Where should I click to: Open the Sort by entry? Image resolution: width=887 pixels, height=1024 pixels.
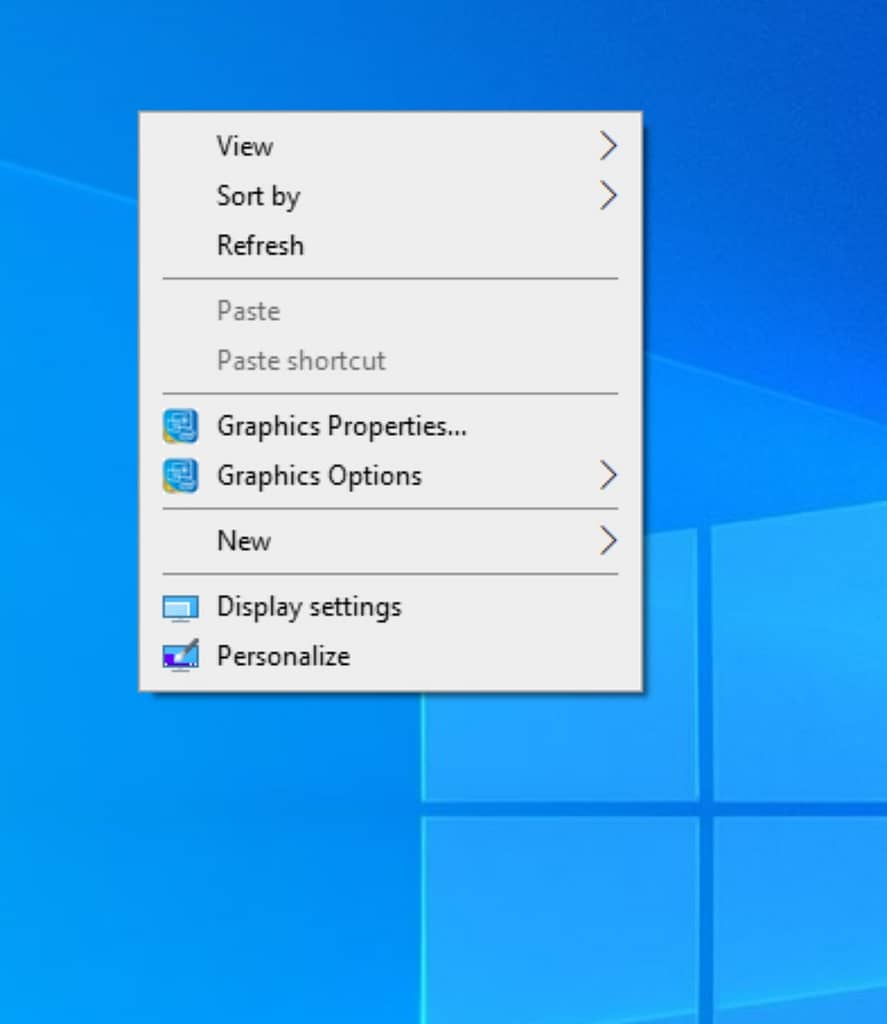(391, 195)
